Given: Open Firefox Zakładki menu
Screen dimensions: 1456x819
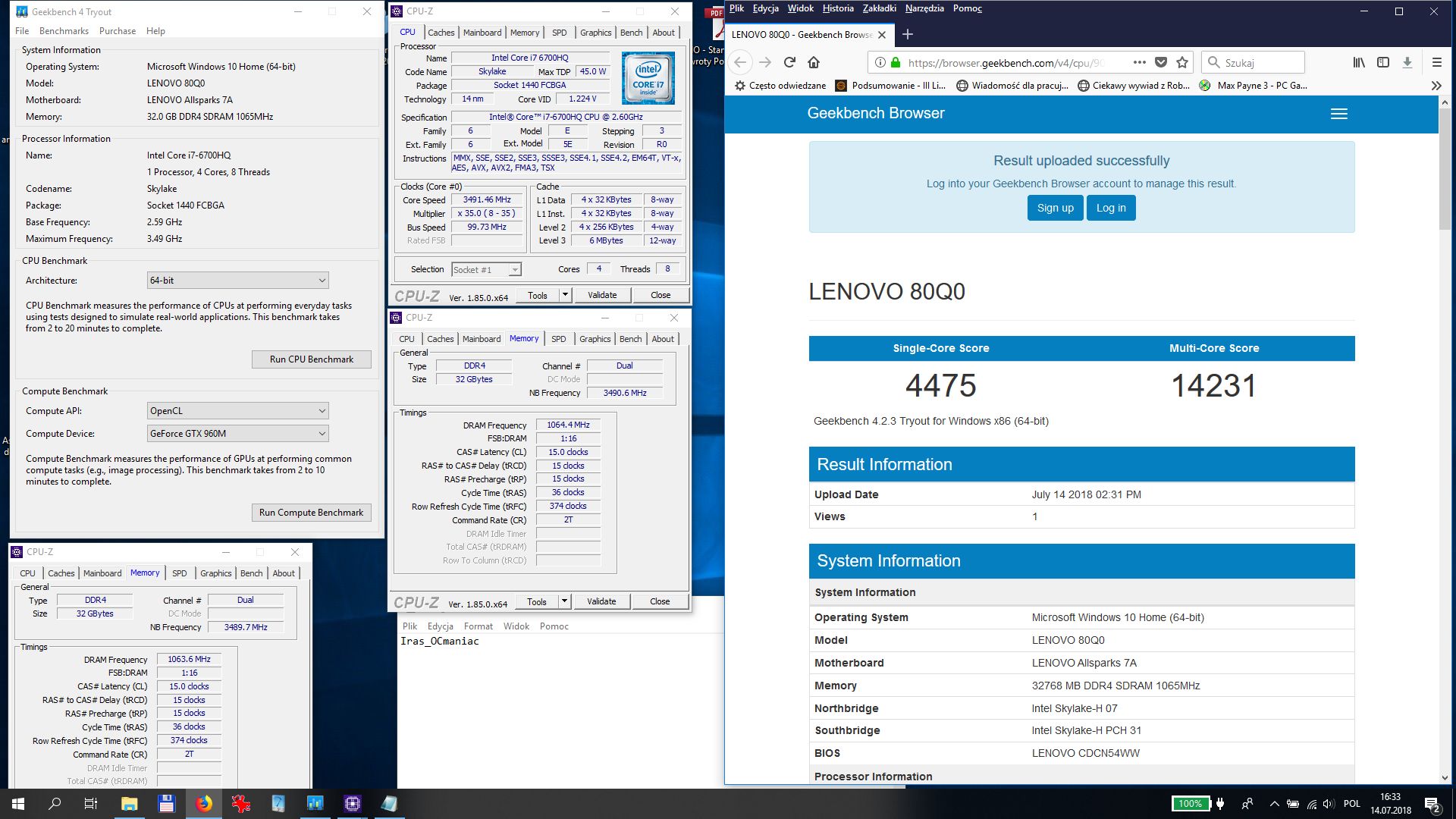Looking at the screenshot, I should (x=880, y=8).
